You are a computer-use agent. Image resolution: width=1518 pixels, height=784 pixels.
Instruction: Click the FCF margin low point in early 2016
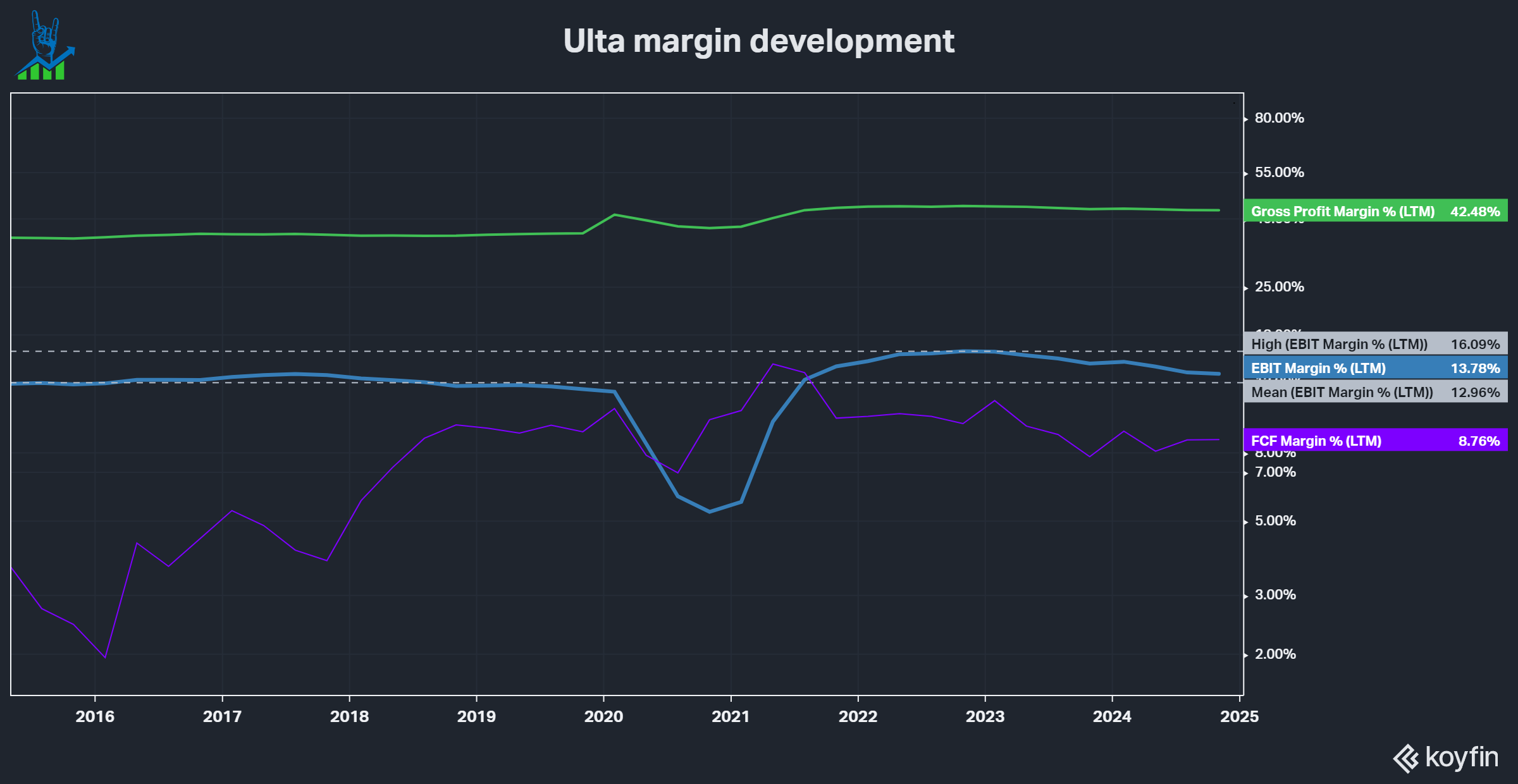pos(105,657)
